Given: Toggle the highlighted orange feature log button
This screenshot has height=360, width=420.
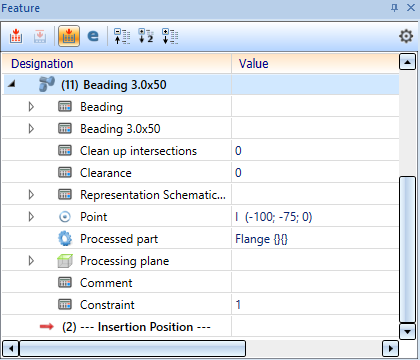Looking at the screenshot, I should click(69, 36).
